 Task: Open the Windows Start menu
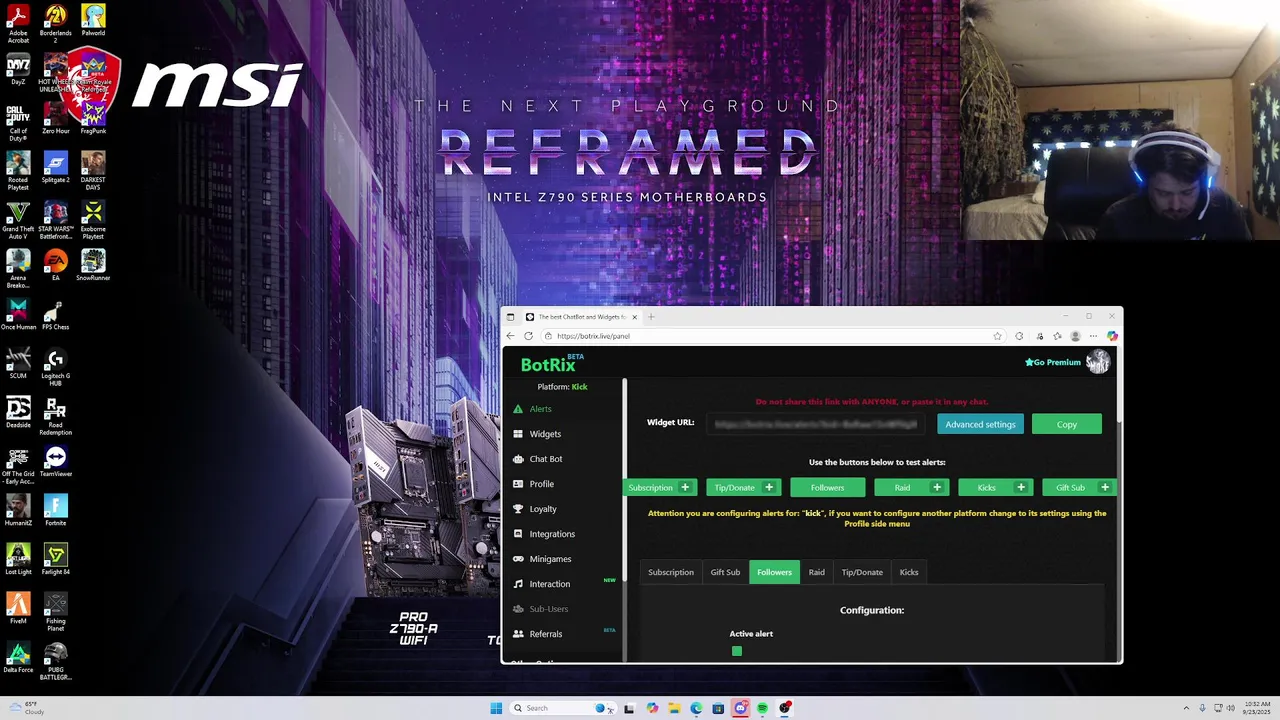coord(496,708)
